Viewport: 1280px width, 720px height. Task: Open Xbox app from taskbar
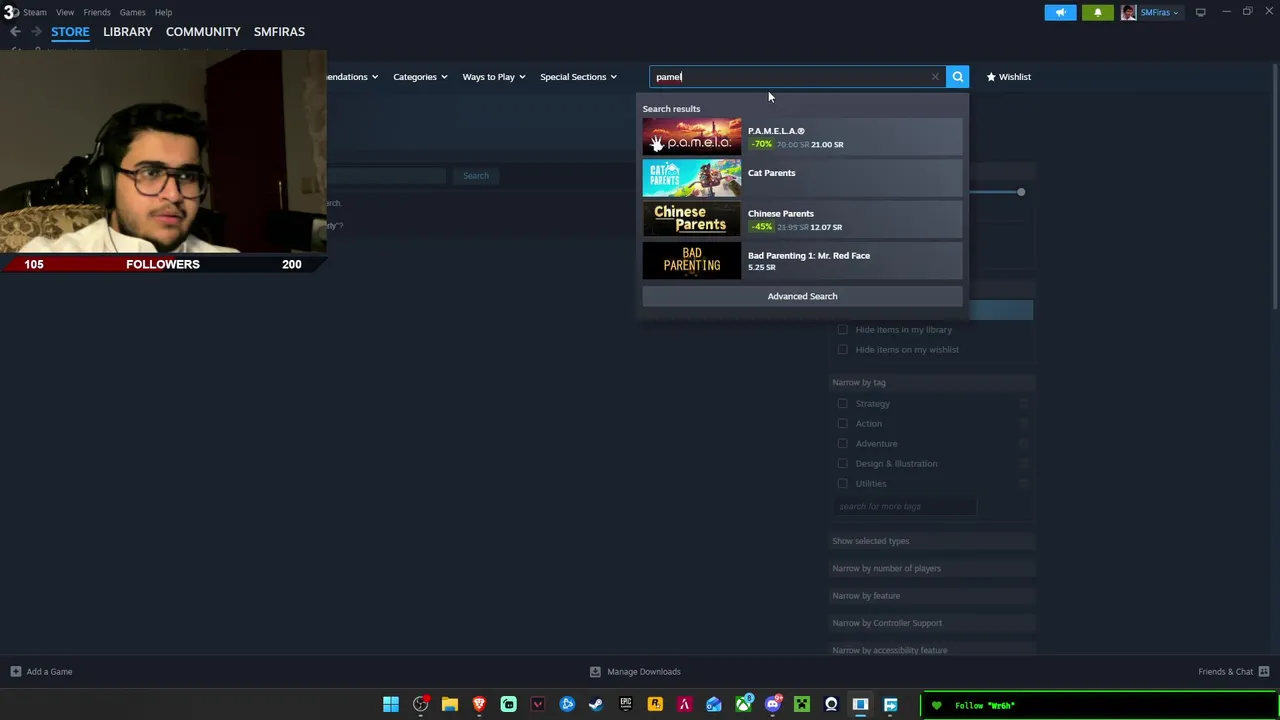743,705
